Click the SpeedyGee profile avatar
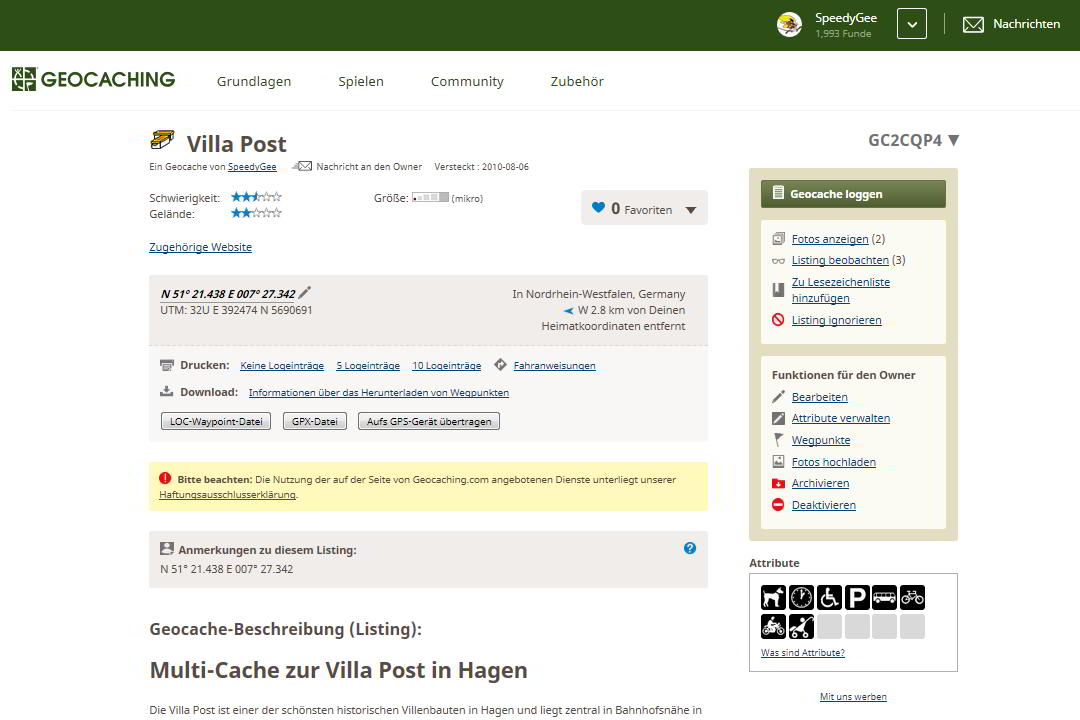The image size is (1080, 720). click(789, 25)
